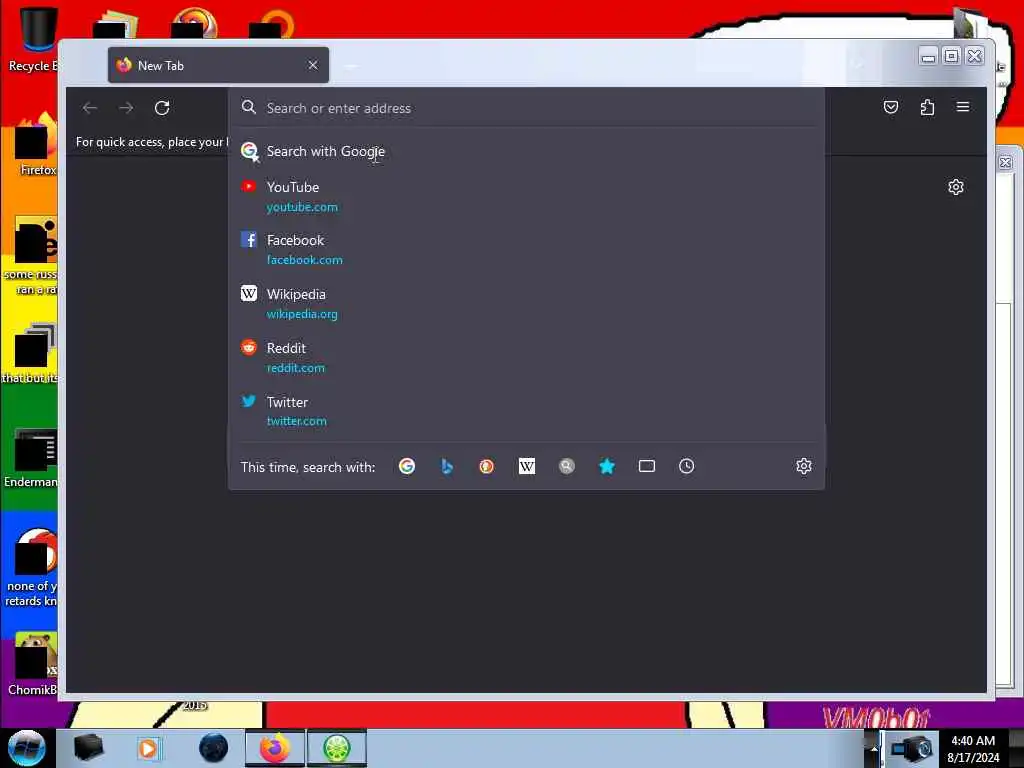Image resolution: width=1024 pixels, height=768 pixels.
Task: Open the dark globe taskbar icon
Action: tap(214, 748)
